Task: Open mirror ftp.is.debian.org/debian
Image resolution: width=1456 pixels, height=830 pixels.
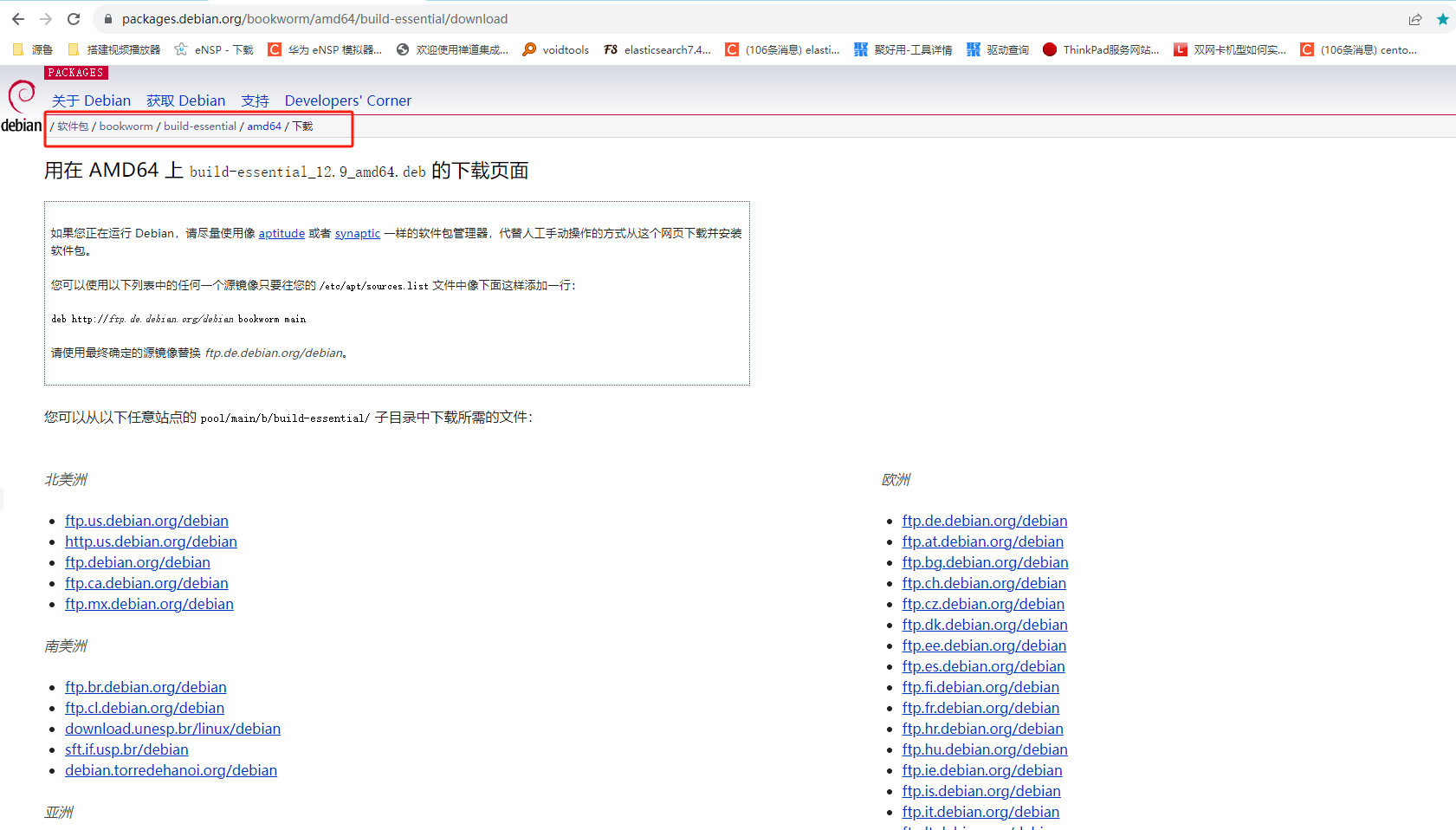Action: 981,791
